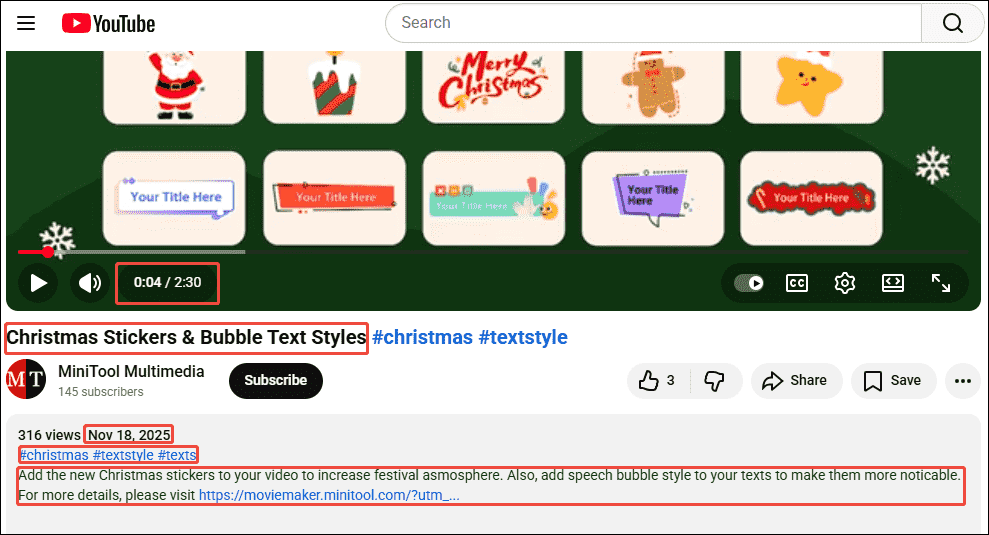Viewport: 989px width, 535px height.
Task: Focus the Search input field
Action: click(654, 23)
